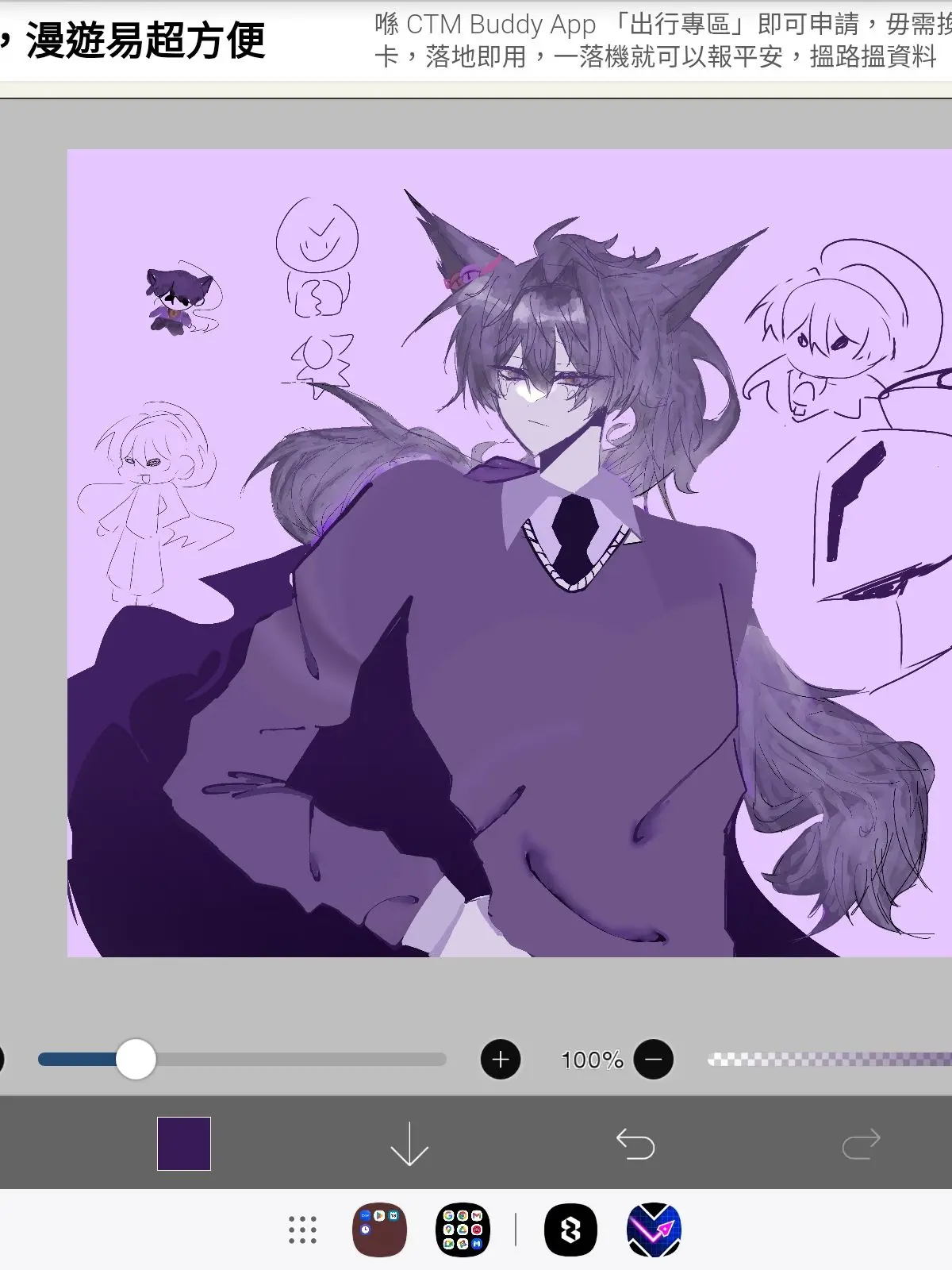The width and height of the screenshot is (952, 1270).
Task: Open the black Google apps folder
Action: (463, 1230)
